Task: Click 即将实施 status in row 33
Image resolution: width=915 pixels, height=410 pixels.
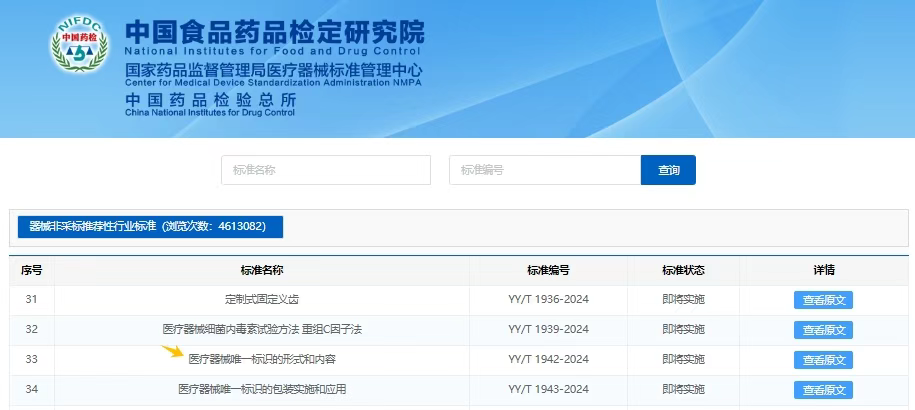Action: click(x=683, y=359)
